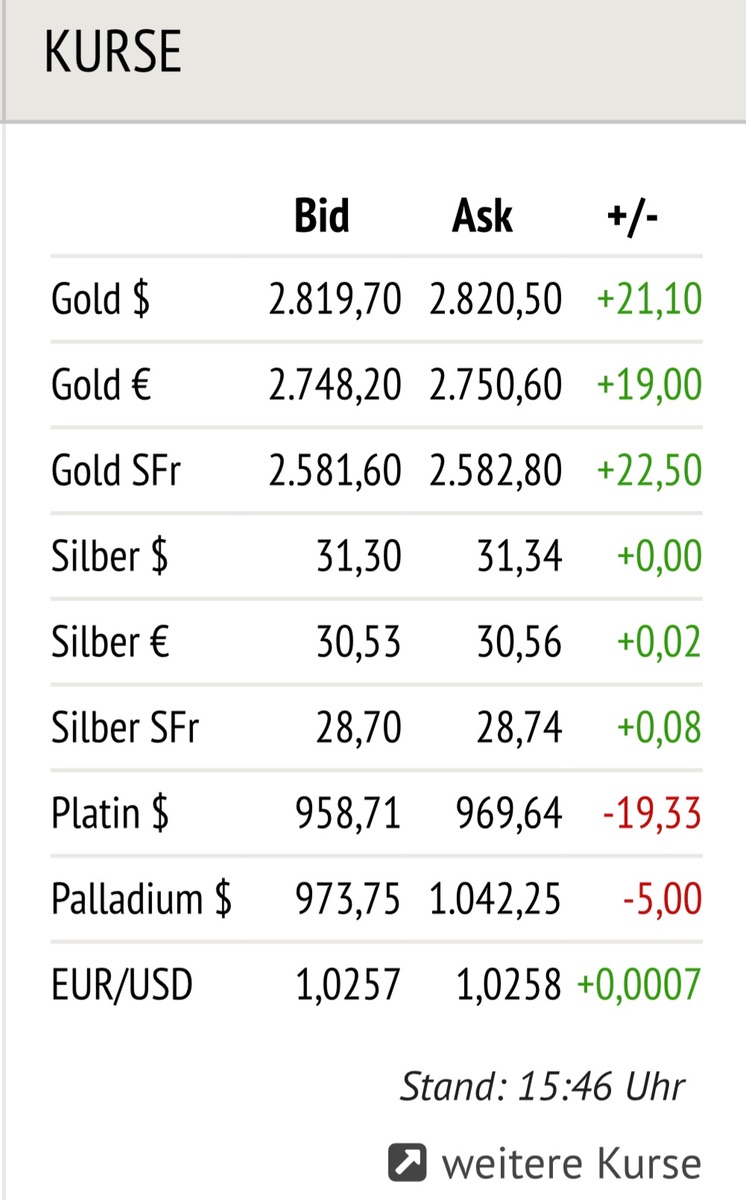746x1200 pixels.
Task: Select the Palladium $ row label
Action: click(141, 900)
